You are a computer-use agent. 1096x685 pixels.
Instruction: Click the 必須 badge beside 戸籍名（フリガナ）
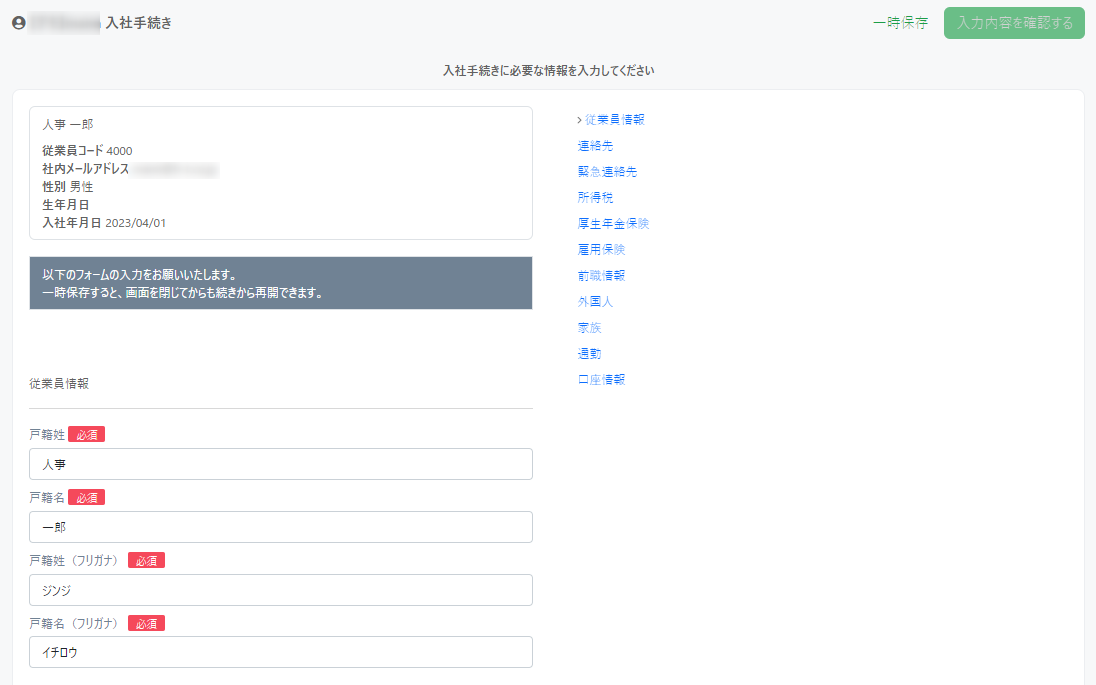point(146,623)
